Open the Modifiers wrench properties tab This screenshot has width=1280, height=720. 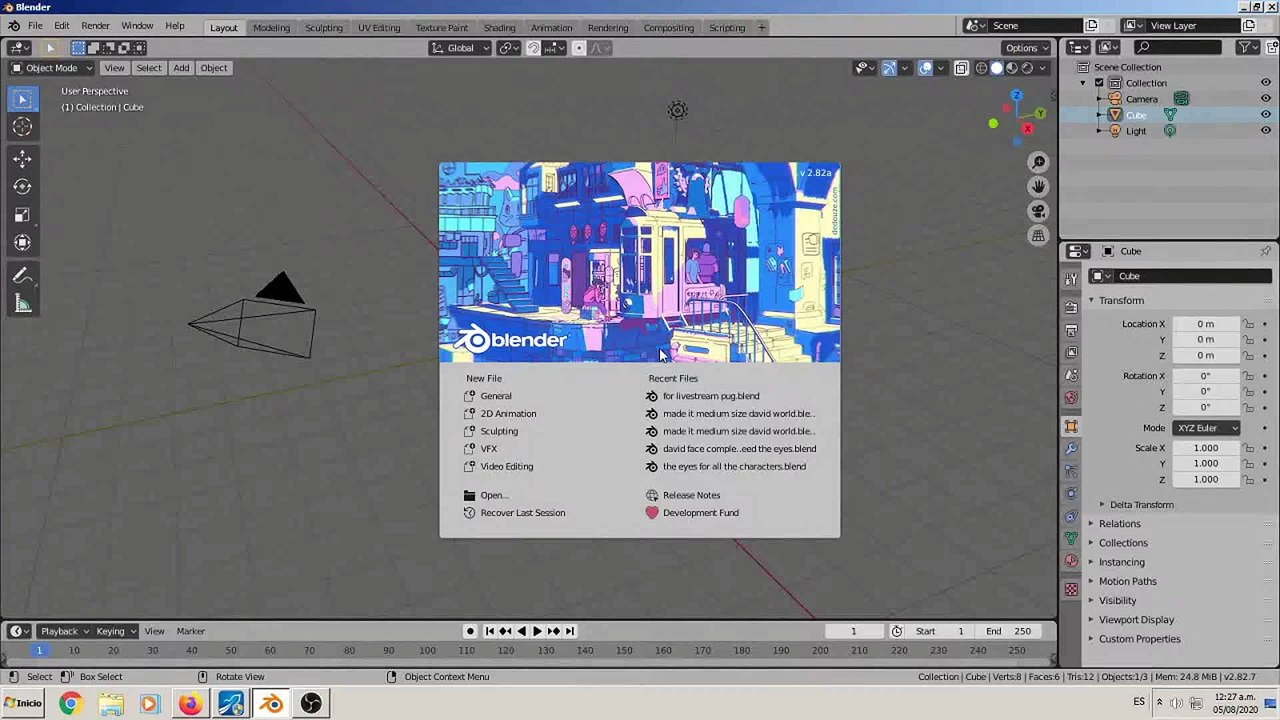click(1071, 448)
